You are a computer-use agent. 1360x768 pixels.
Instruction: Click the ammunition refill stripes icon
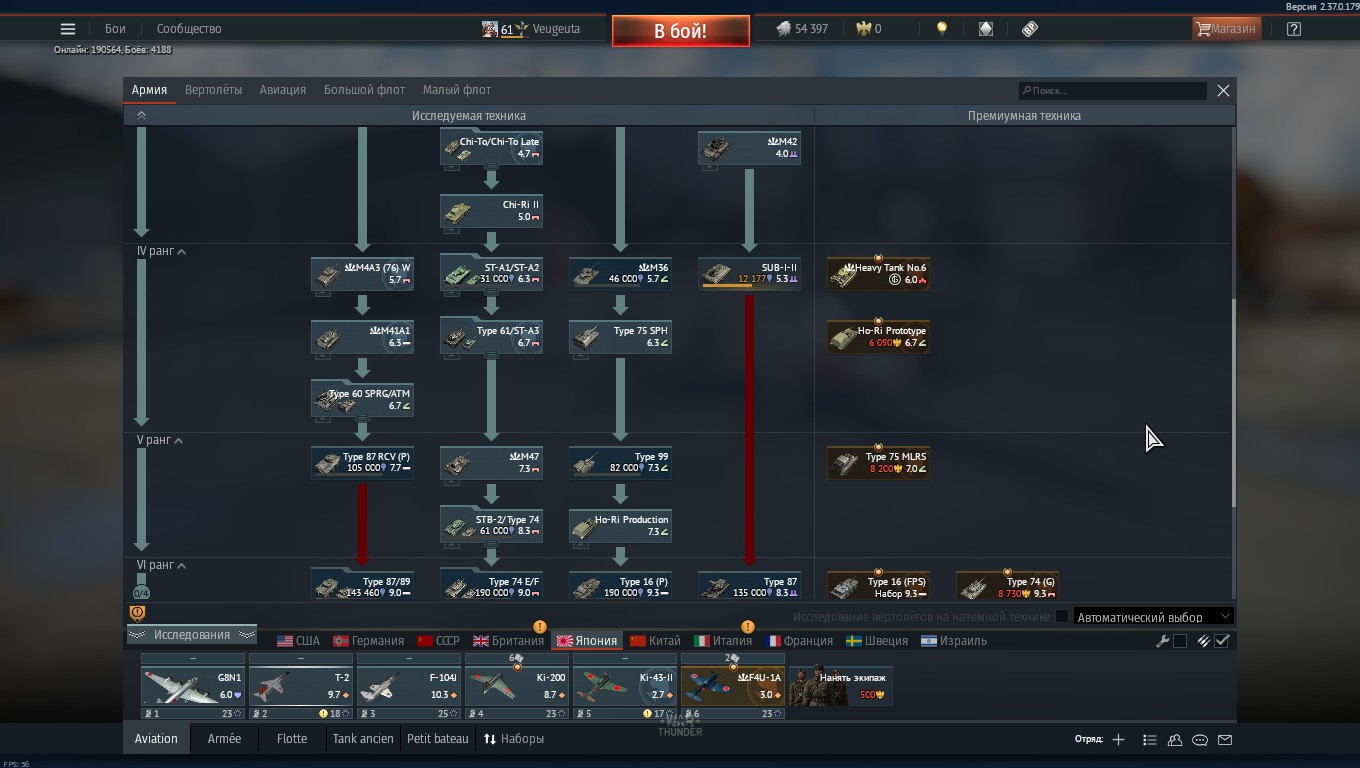pyautogui.click(x=1204, y=641)
